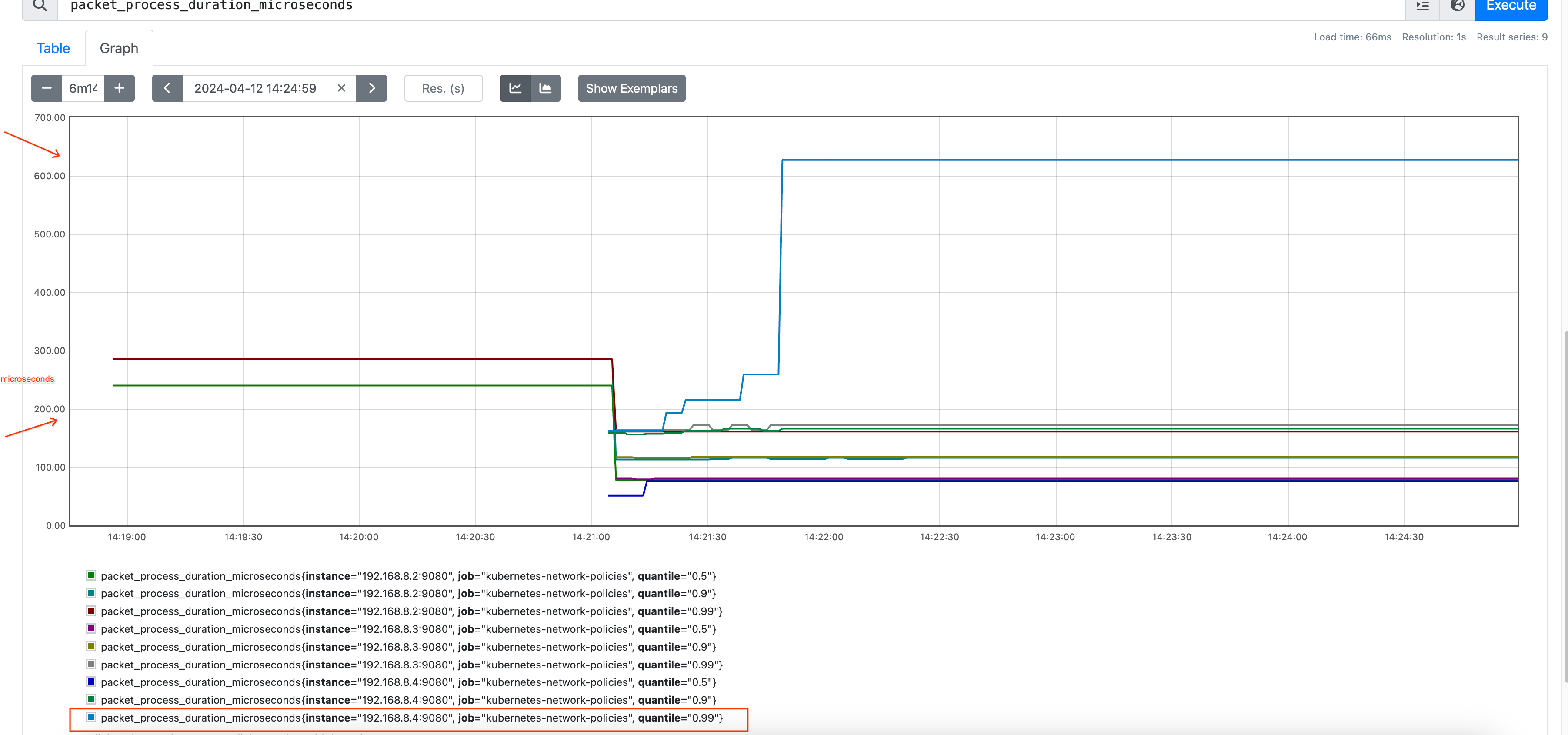The image size is (1568, 735).
Task: Toggle 192.168.8.4 quantile 0.99 color swatch
Action: (91, 717)
